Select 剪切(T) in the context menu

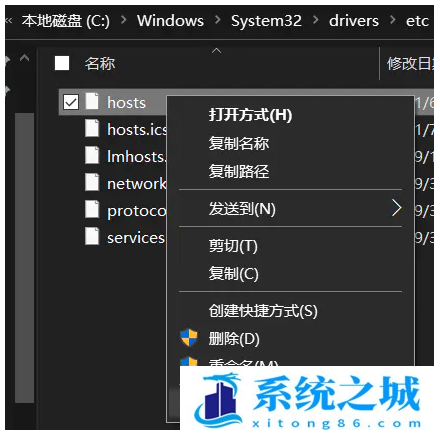[233, 246]
